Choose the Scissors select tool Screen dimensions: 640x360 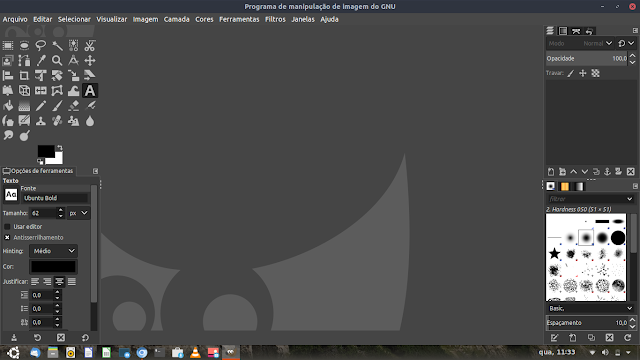click(x=90, y=46)
